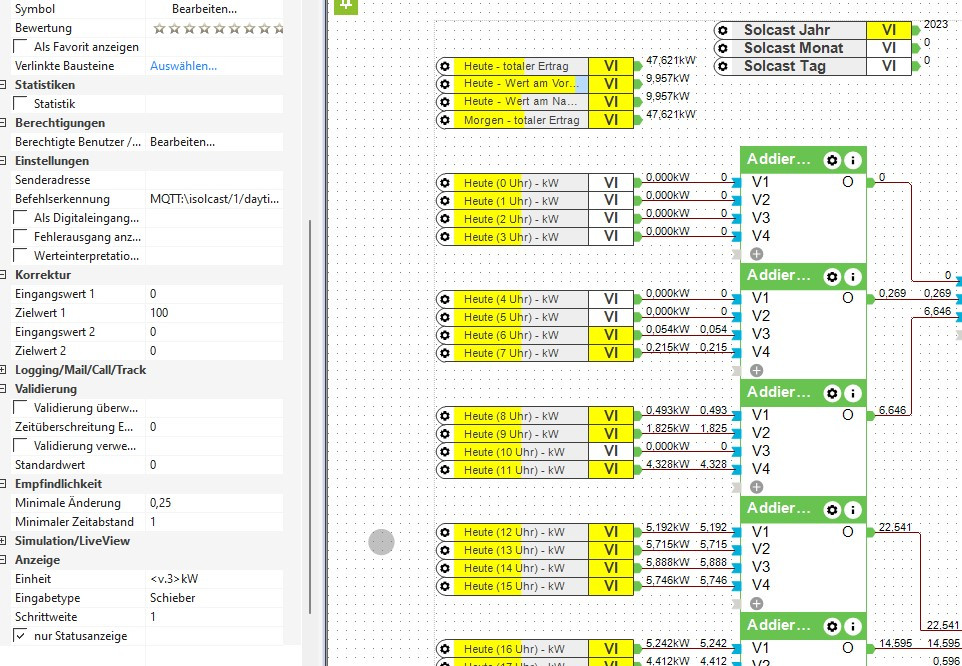Viewport: 962px width, 666px height.
Task: Click the gear icon on Solcast Jahr block
Action: pyautogui.click(x=723, y=30)
